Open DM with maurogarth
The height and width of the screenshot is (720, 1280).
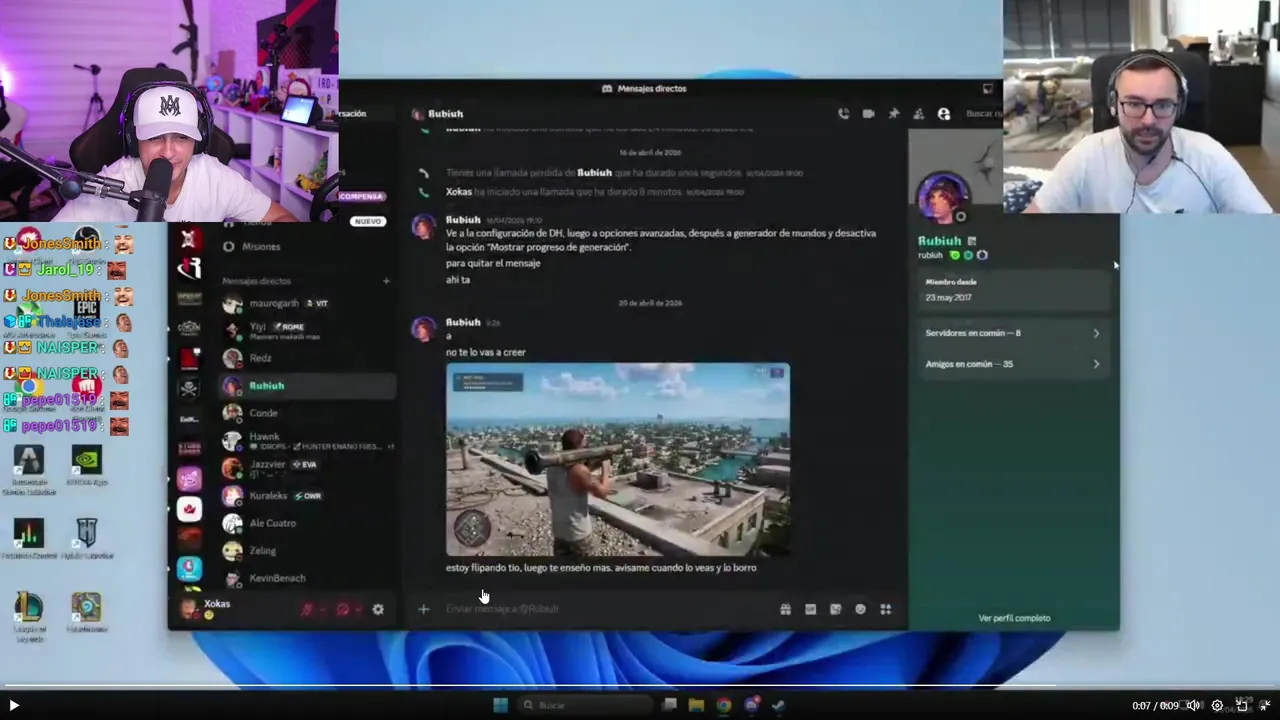tap(308, 303)
